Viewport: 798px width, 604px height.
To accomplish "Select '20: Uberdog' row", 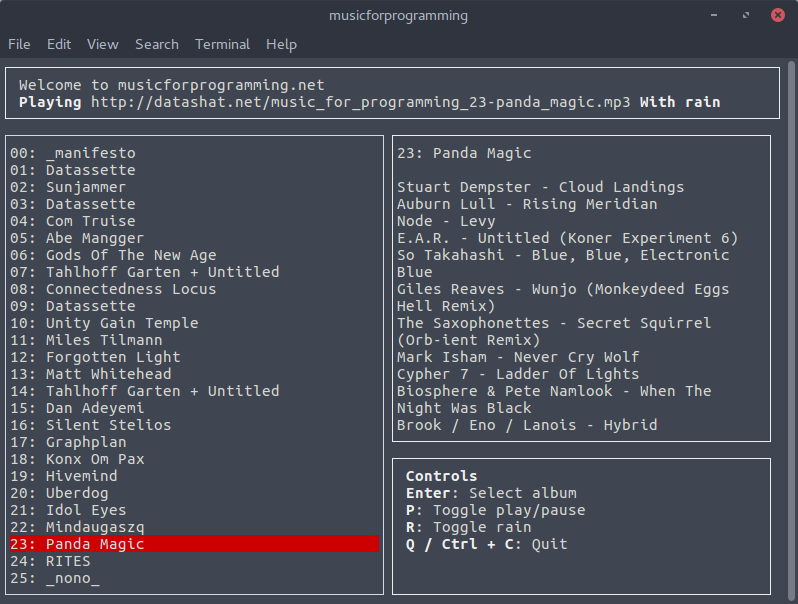I will click(194, 493).
